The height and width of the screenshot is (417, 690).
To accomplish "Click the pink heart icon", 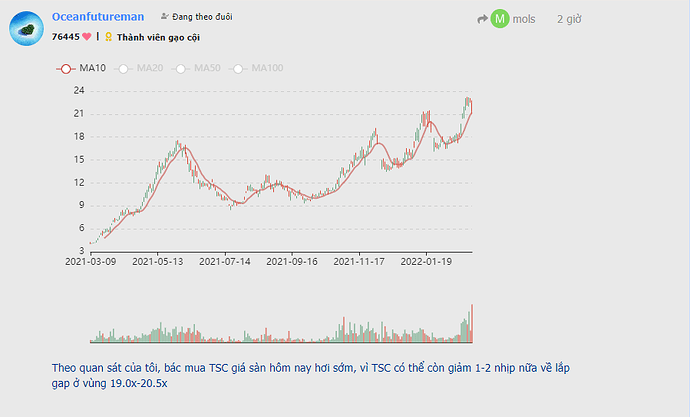I will pyautogui.click(x=87, y=37).
